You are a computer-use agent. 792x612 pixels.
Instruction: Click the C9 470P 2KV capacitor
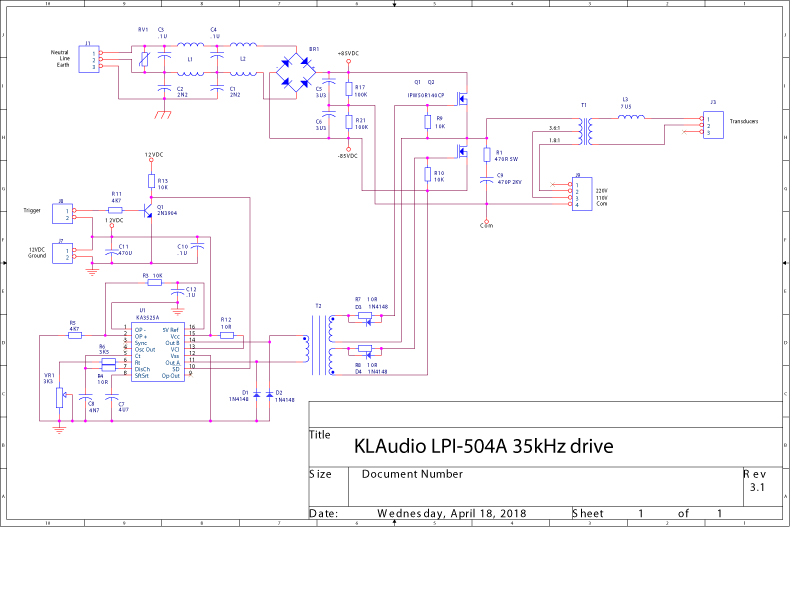pyautogui.click(x=486, y=179)
